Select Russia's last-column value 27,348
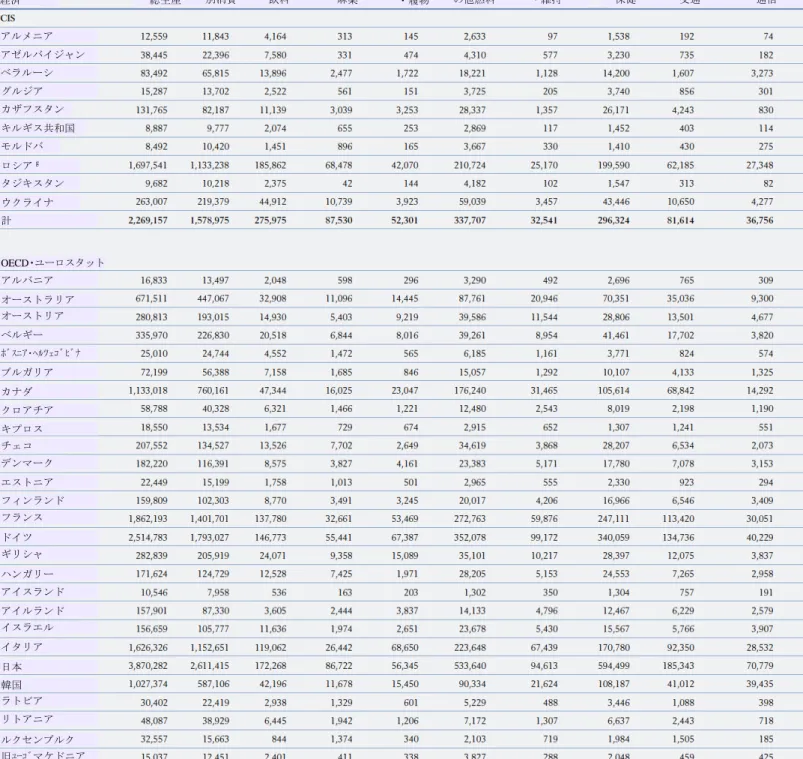 759,165
